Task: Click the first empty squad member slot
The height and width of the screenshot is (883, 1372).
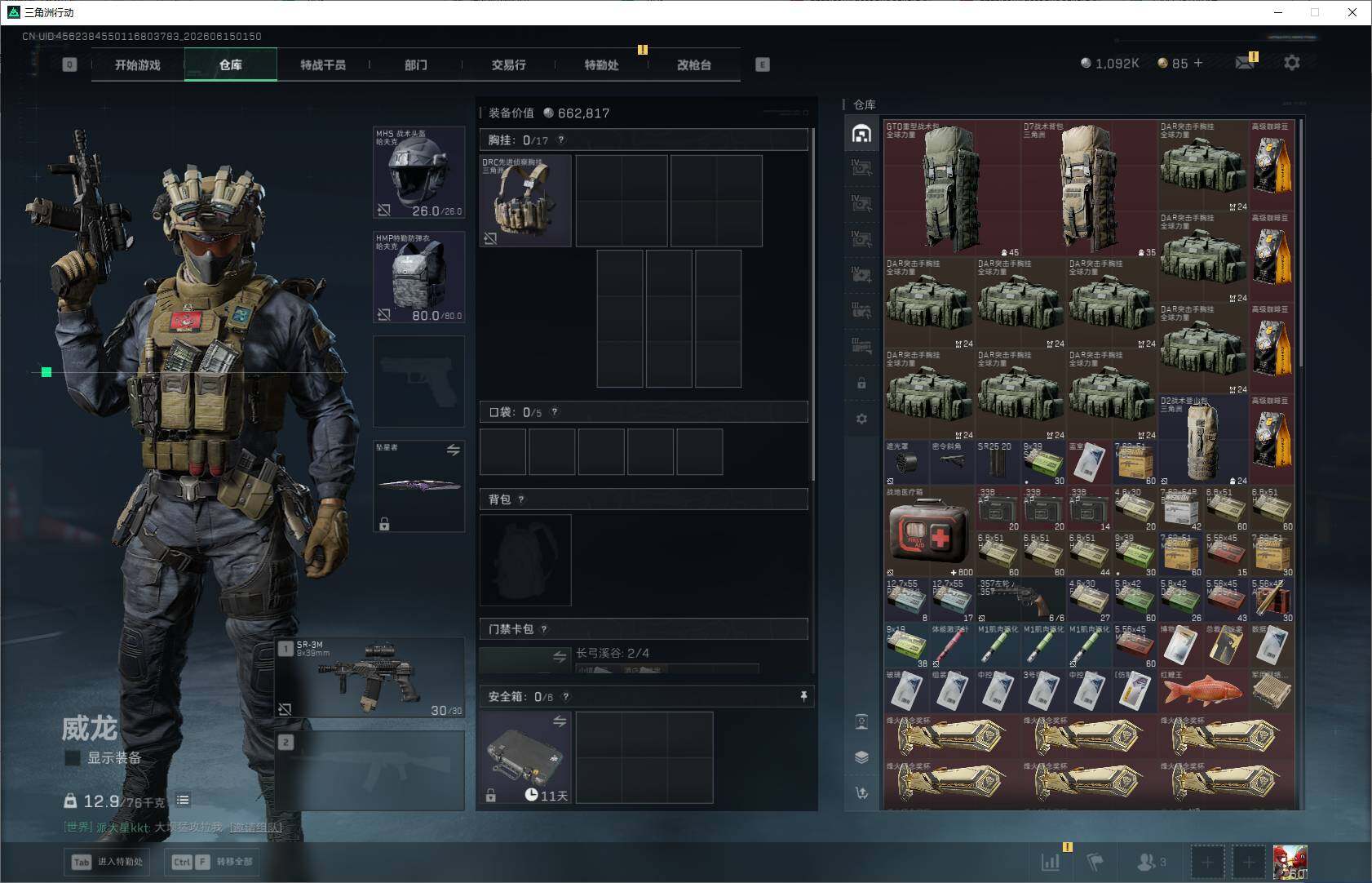Action: [1207, 862]
